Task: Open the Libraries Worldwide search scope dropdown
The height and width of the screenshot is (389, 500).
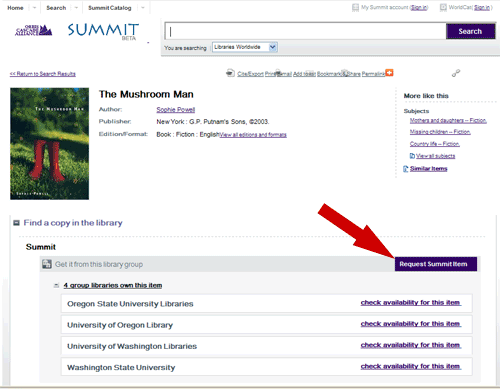Action: [245, 47]
